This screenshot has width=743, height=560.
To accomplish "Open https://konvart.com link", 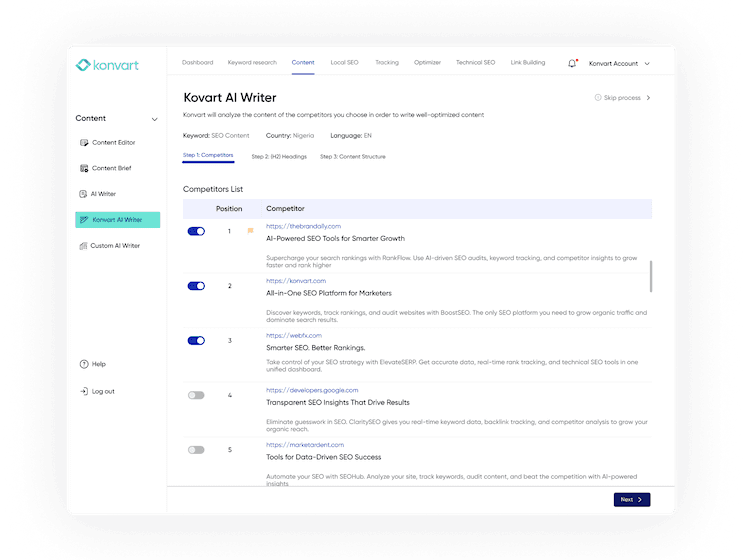I will point(296,281).
